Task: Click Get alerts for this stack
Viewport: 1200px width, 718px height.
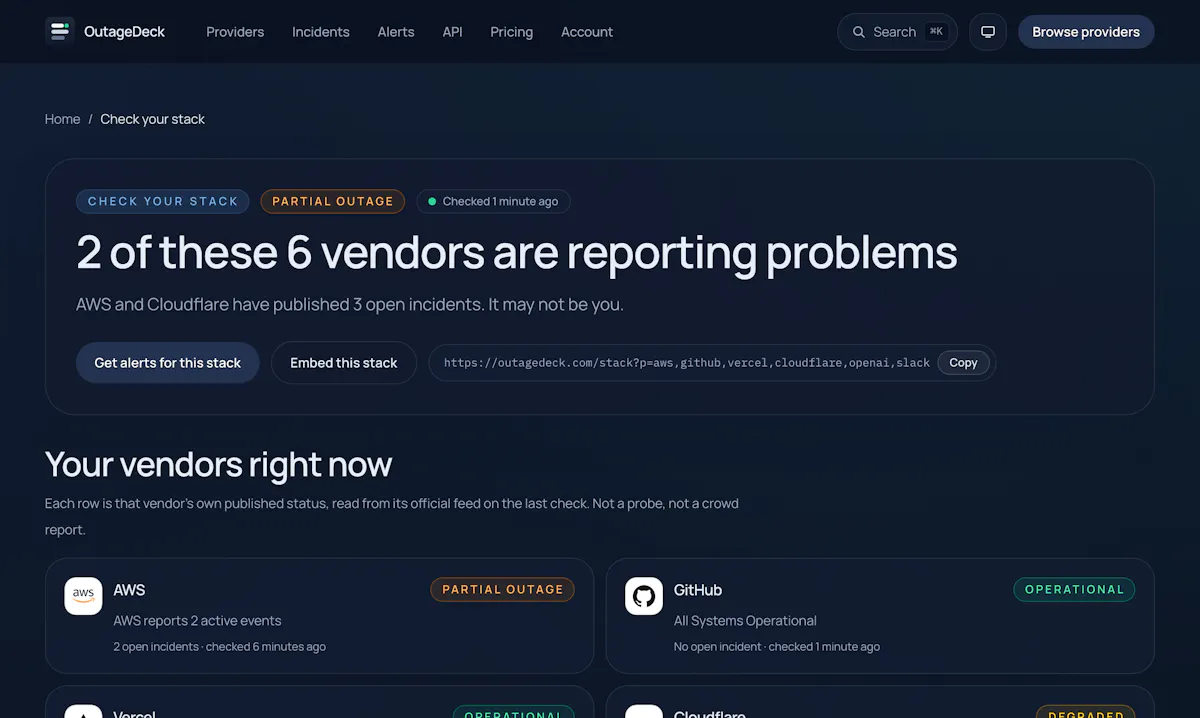Action: click(x=168, y=363)
